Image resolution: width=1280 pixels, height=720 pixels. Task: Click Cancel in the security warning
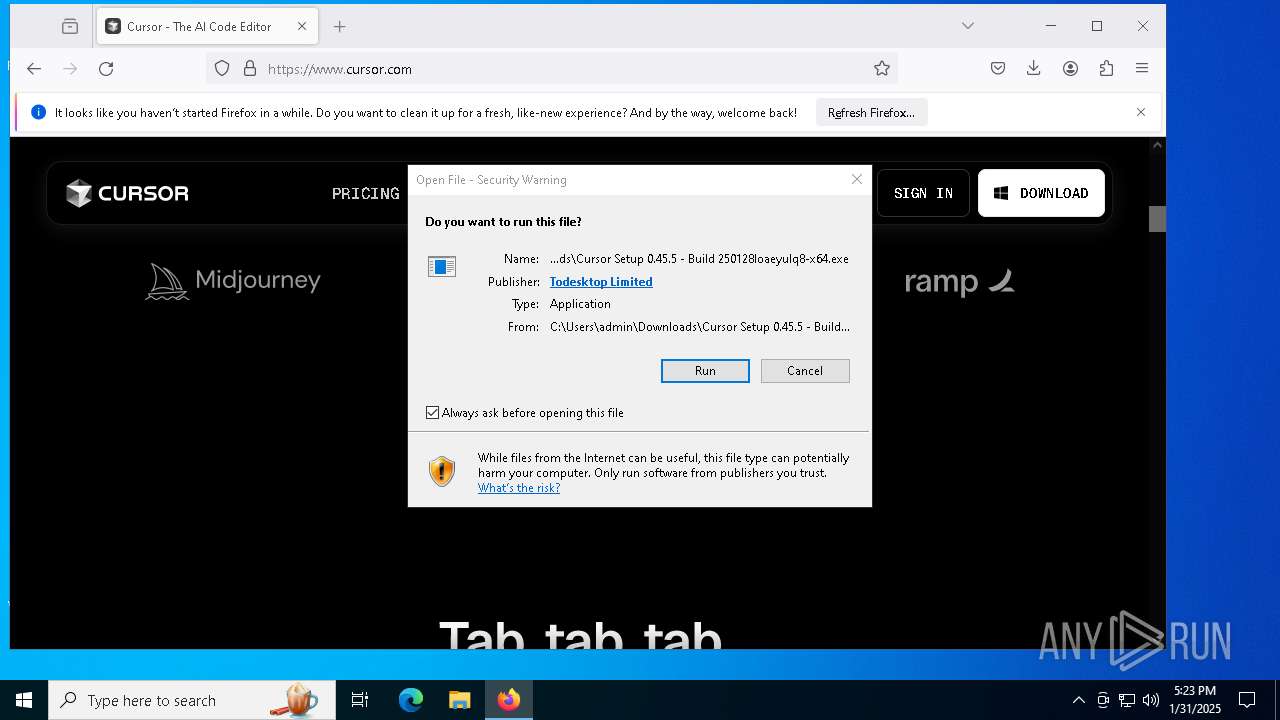[805, 371]
